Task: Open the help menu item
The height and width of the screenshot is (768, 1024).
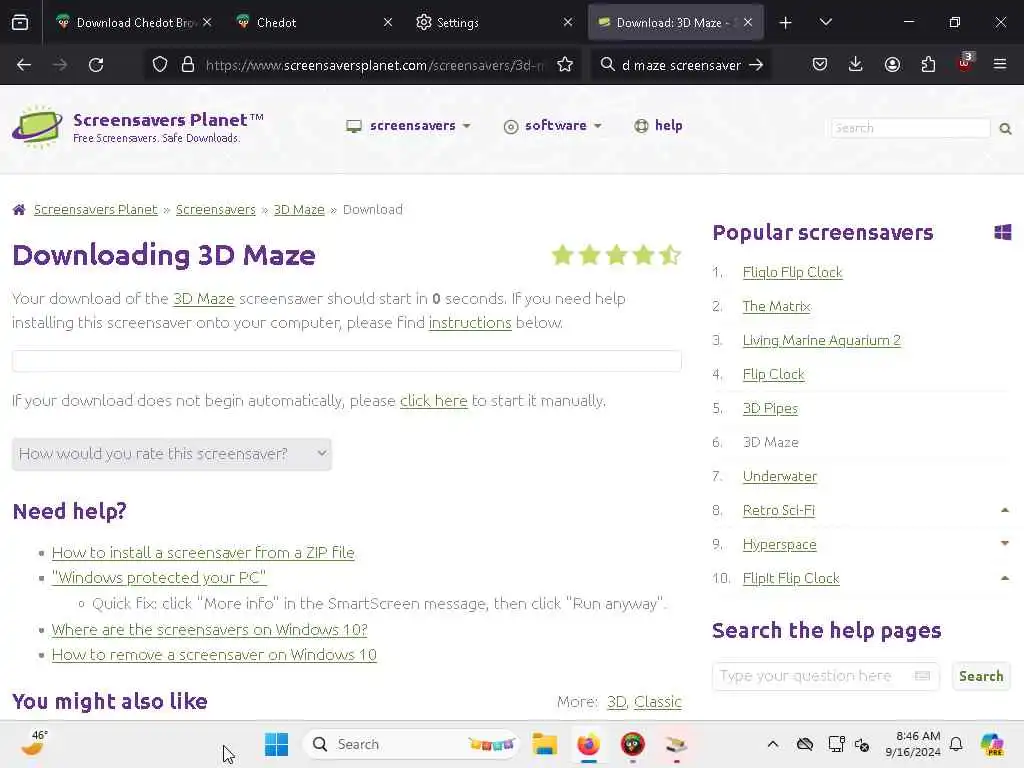Action: coord(658,125)
